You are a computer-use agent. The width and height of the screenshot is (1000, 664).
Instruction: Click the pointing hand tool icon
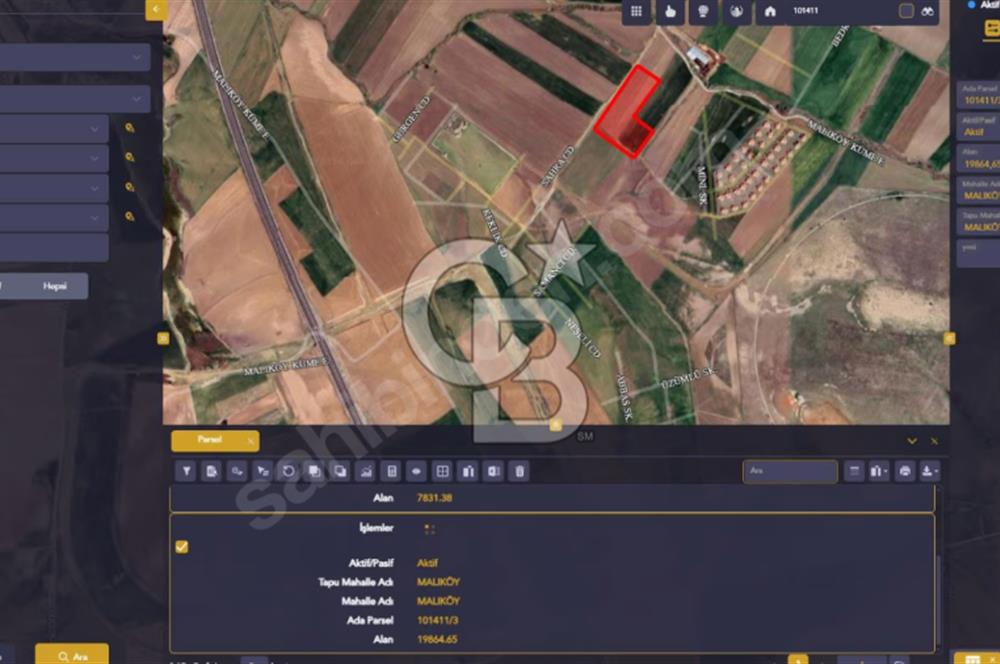pos(670,11)
